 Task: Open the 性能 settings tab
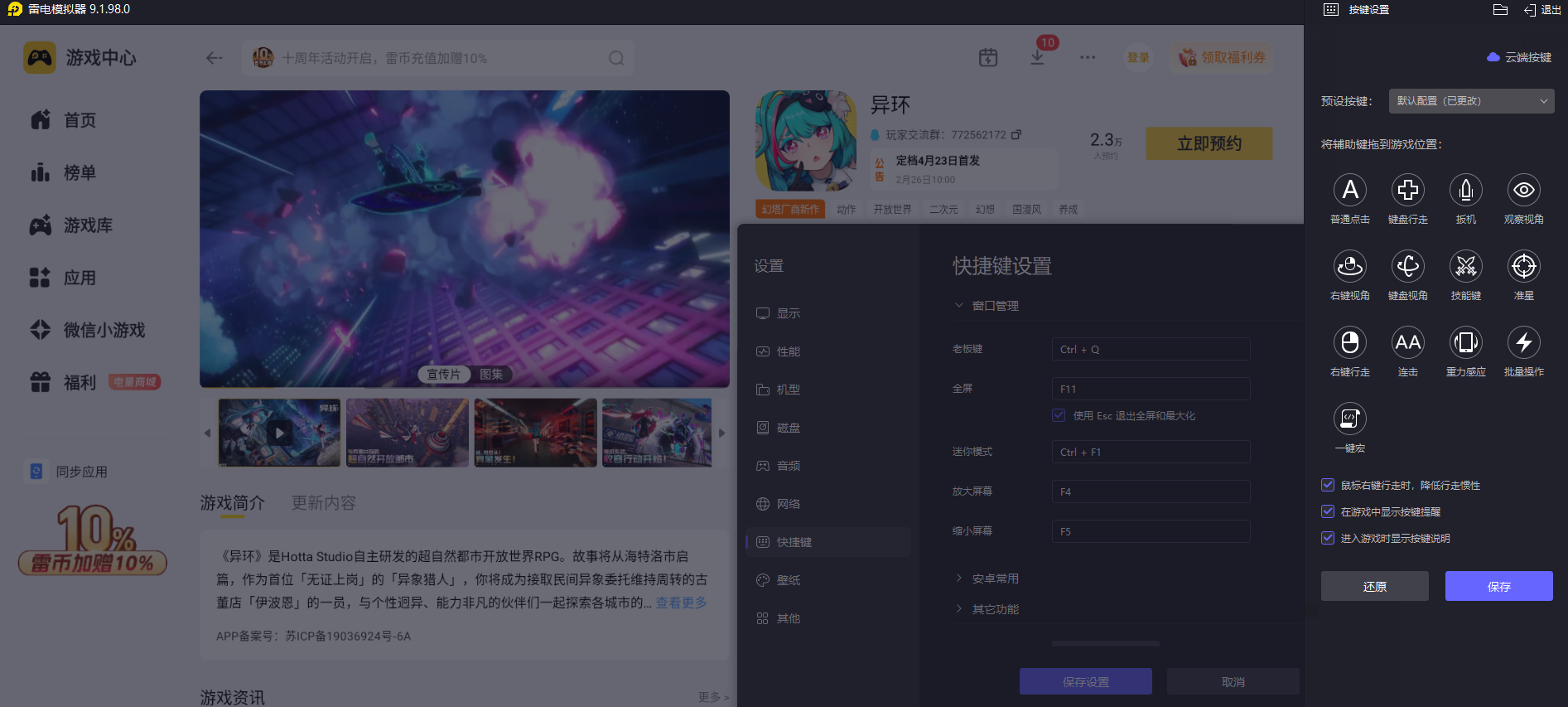pyautogui.click(x=828, y=351)
